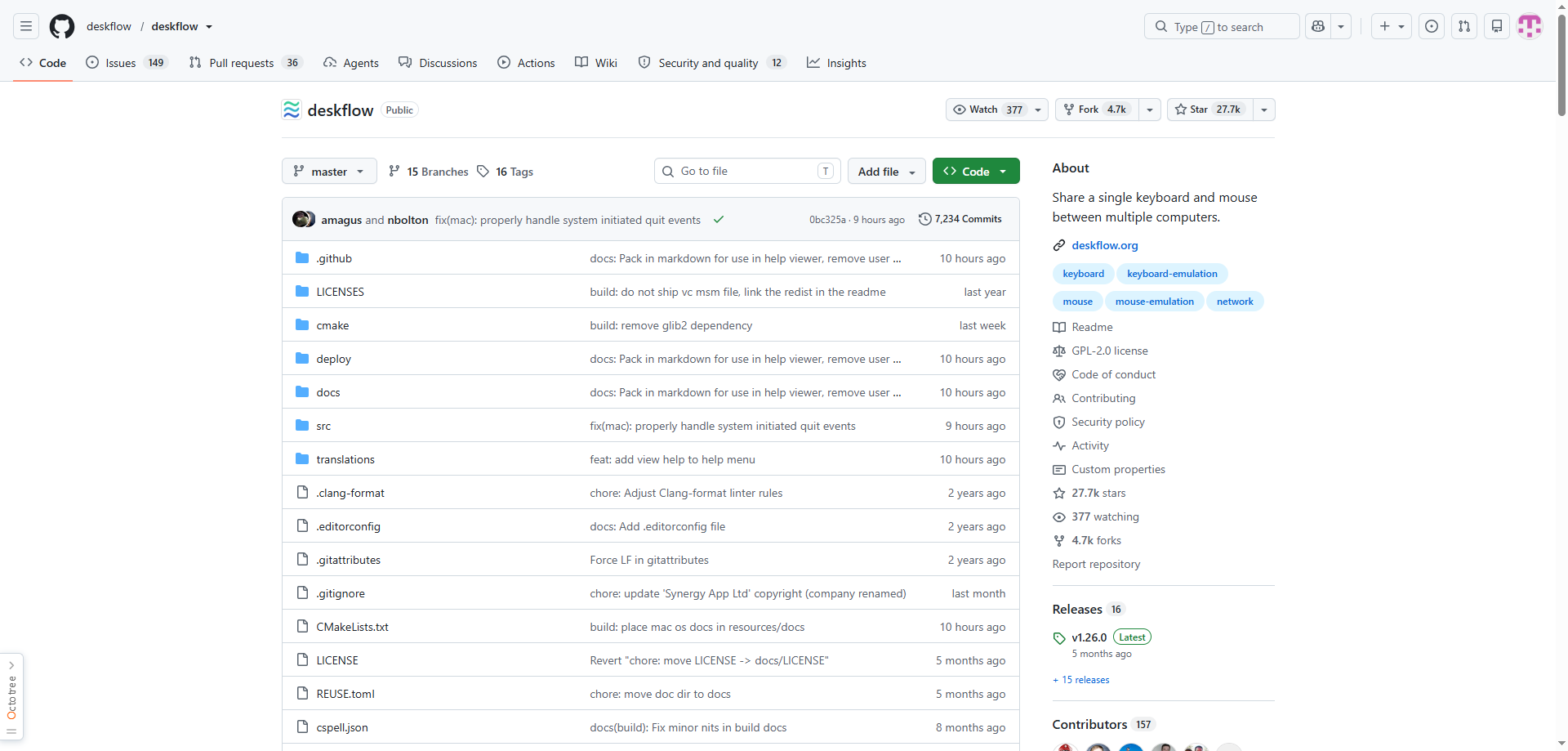Open commit hash 0bc325a

pyautogui.click(x=827, y=220)
